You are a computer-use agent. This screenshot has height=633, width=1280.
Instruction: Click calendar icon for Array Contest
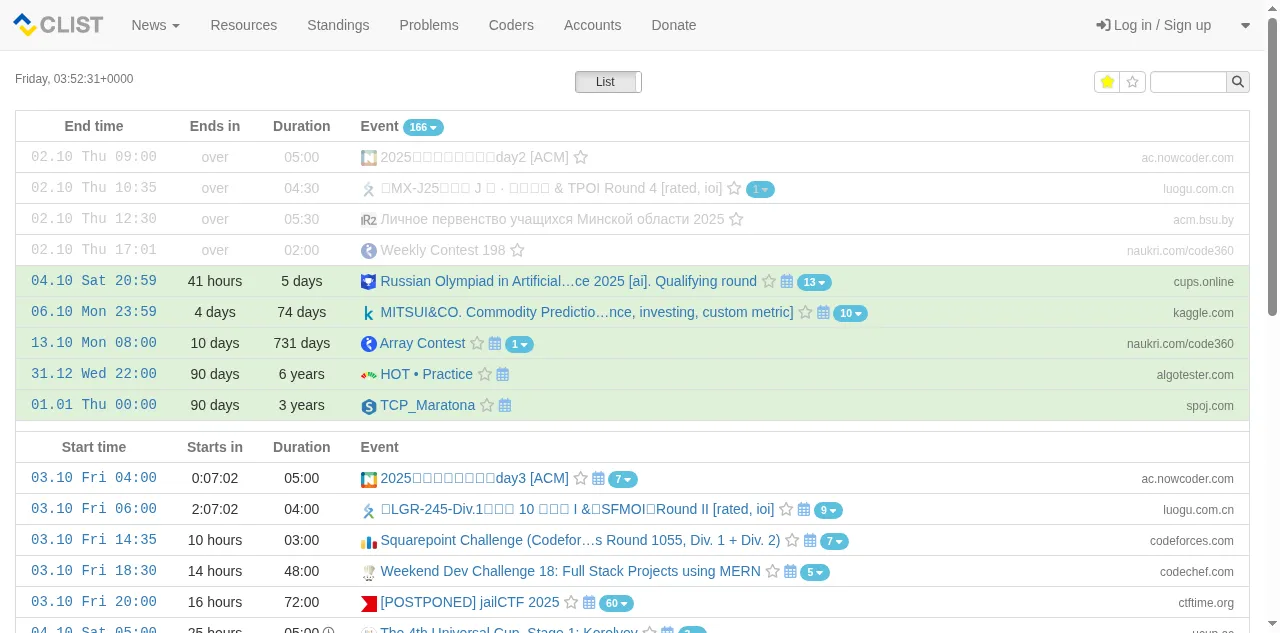tap(495, 344)
